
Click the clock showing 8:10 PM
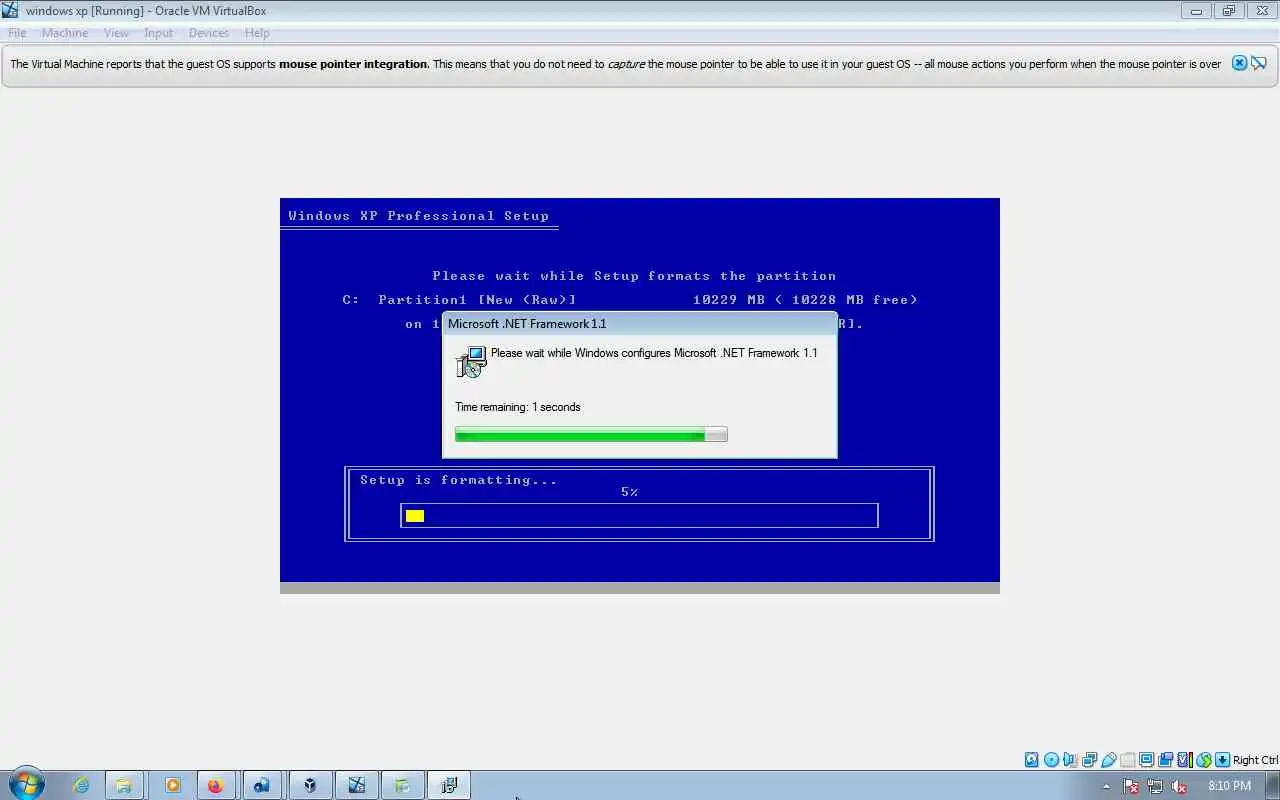coord(1229,786)
